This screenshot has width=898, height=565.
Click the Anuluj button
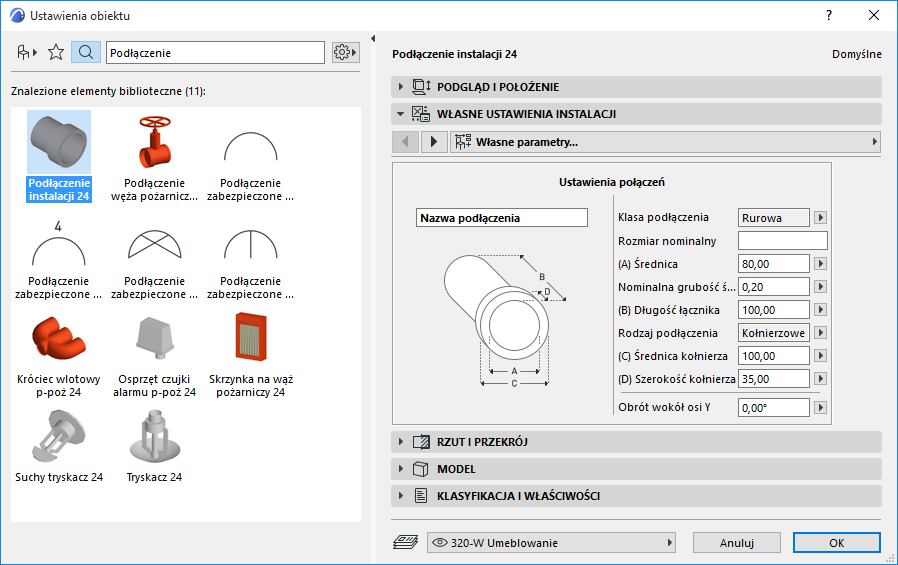(x=736, y=543)
